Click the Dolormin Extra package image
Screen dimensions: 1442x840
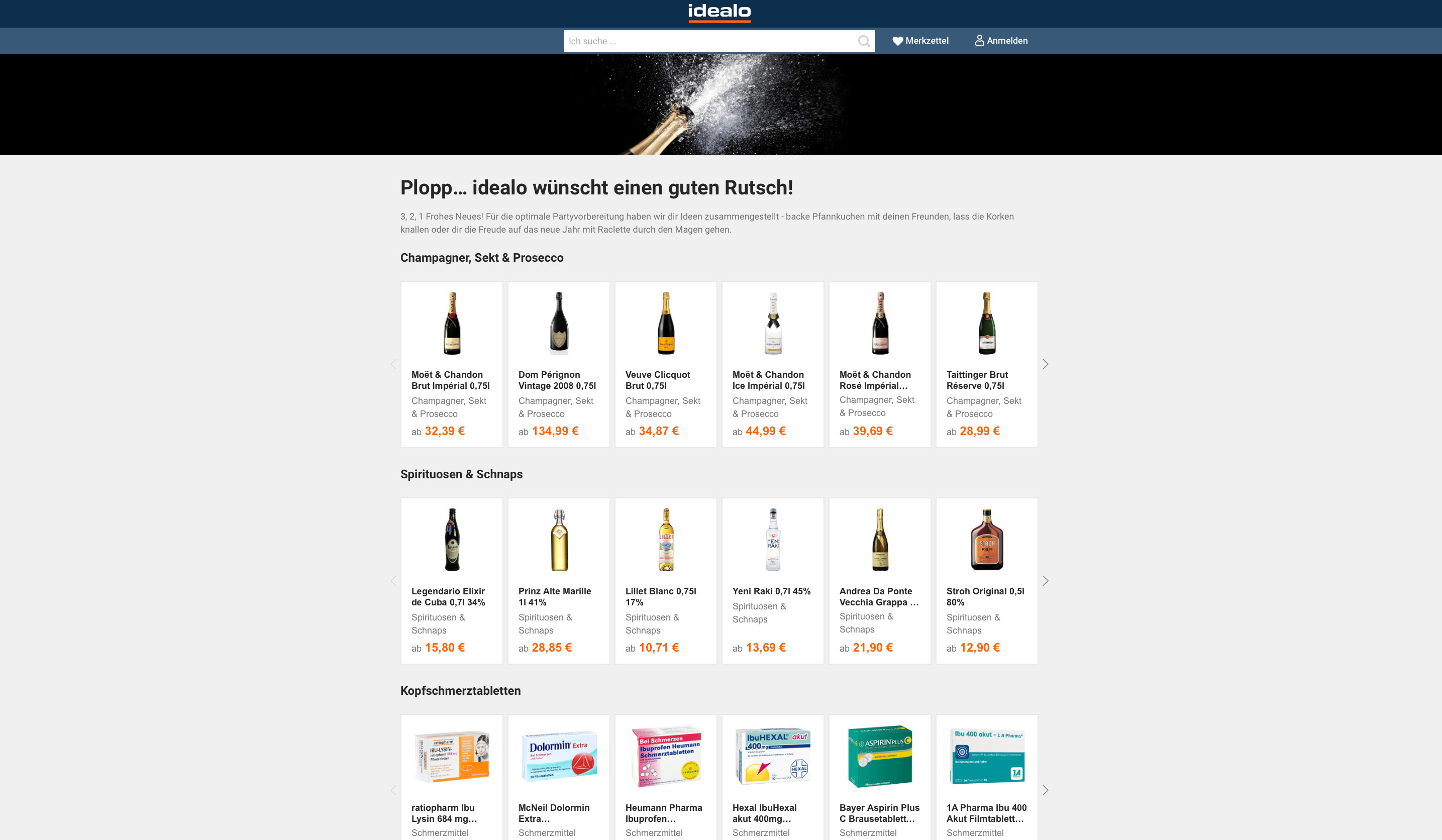(x=559, y=755)
